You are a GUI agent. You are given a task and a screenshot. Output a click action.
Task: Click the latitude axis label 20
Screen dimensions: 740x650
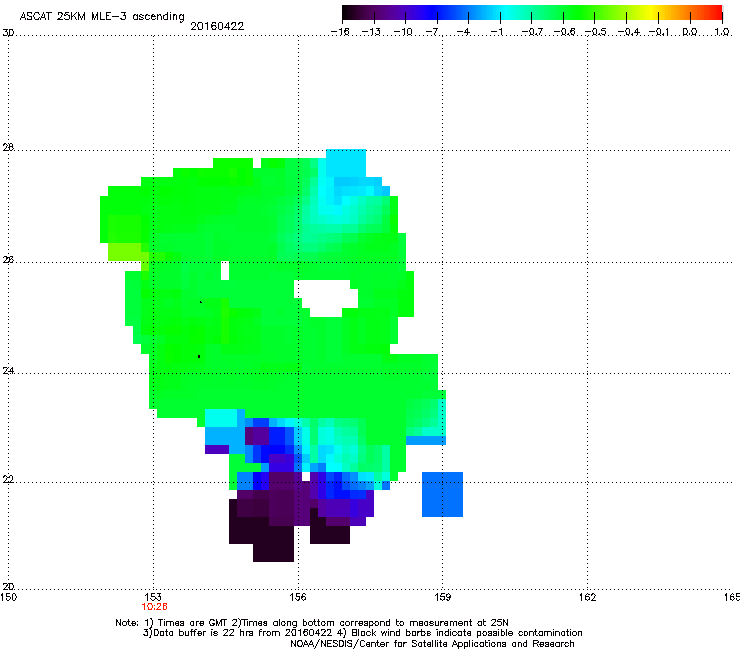click(x=8, y=586)
